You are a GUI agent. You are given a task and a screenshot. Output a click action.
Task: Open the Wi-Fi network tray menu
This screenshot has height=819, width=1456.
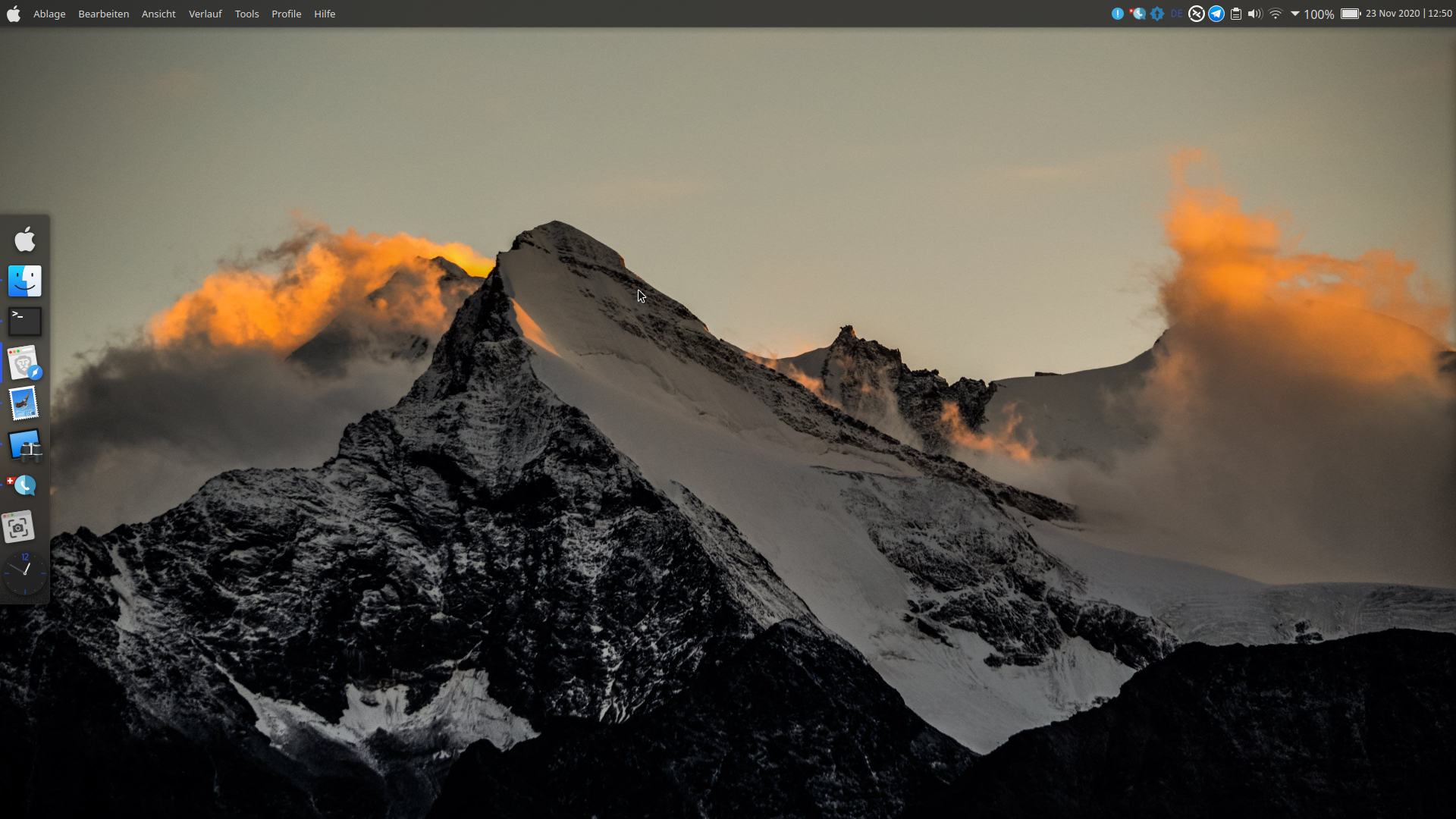coord(1276,14)
